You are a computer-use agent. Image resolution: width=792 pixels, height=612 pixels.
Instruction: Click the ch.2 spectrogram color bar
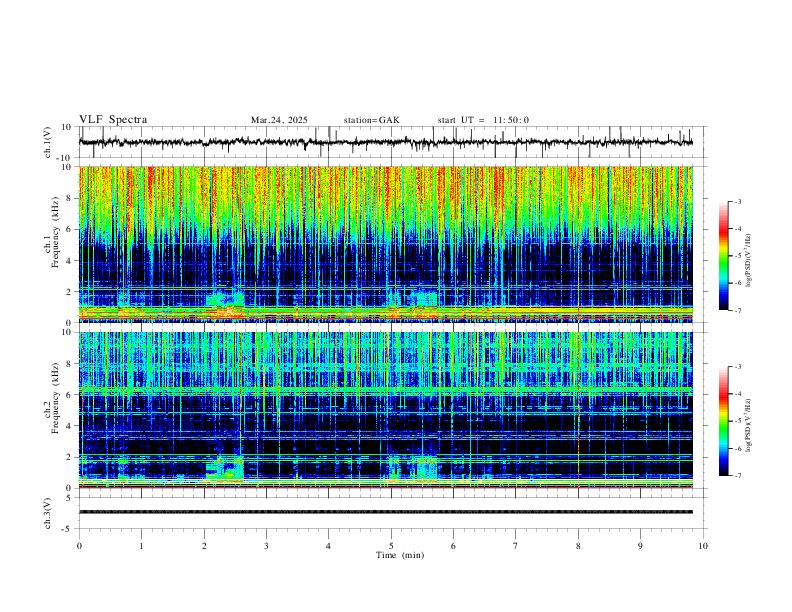(723, 421)
